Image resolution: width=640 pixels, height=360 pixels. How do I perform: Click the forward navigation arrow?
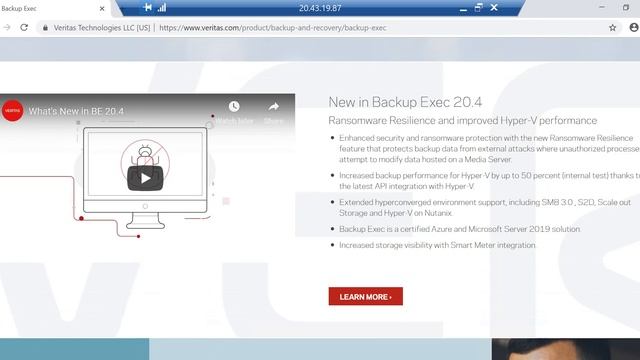(x=7, y=27)
